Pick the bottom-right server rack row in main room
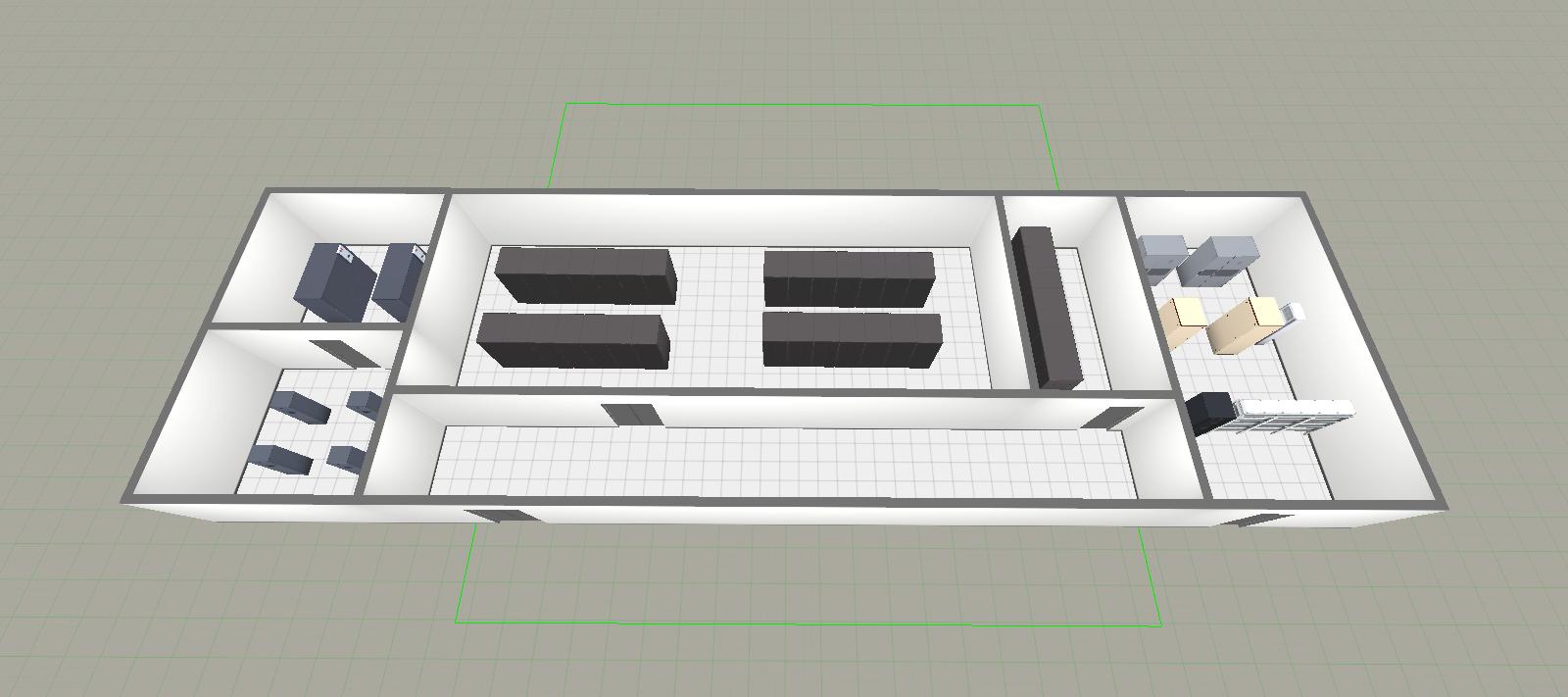Screen dimensions: 1568x697 pyautogui.click(x=852, y=339)
